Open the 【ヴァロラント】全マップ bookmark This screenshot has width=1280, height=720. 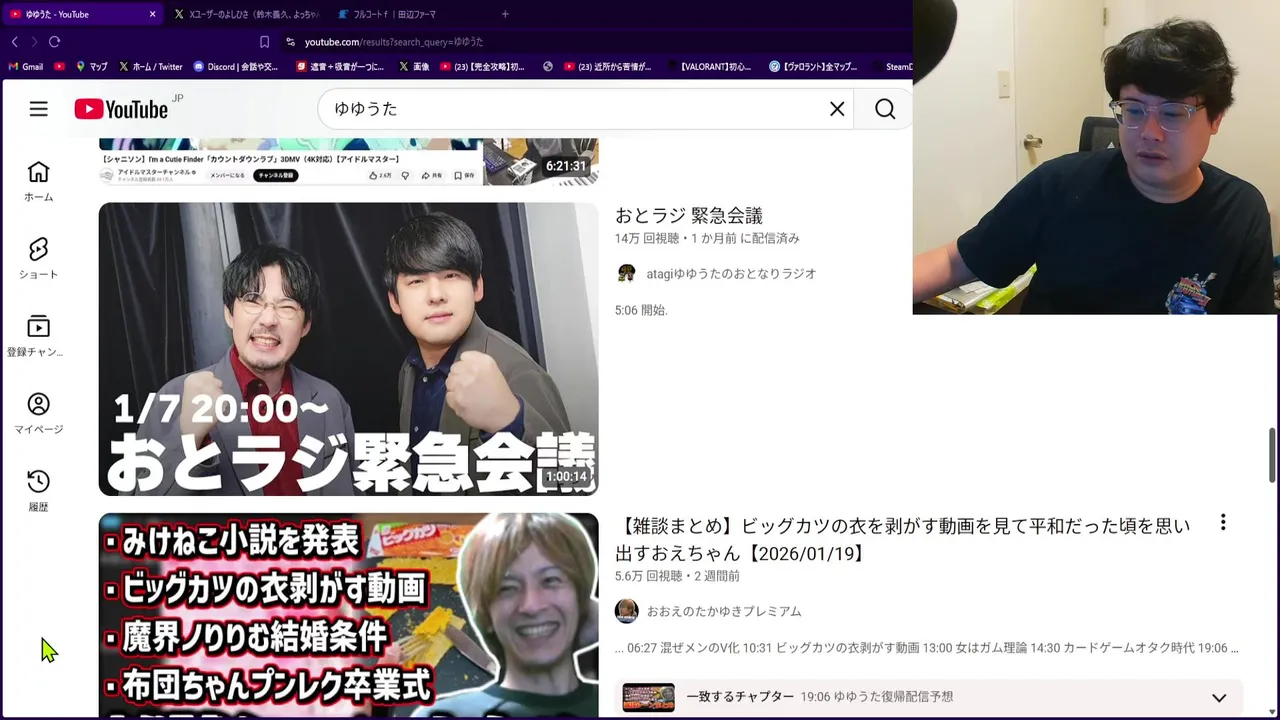click(x=813, y=67)
